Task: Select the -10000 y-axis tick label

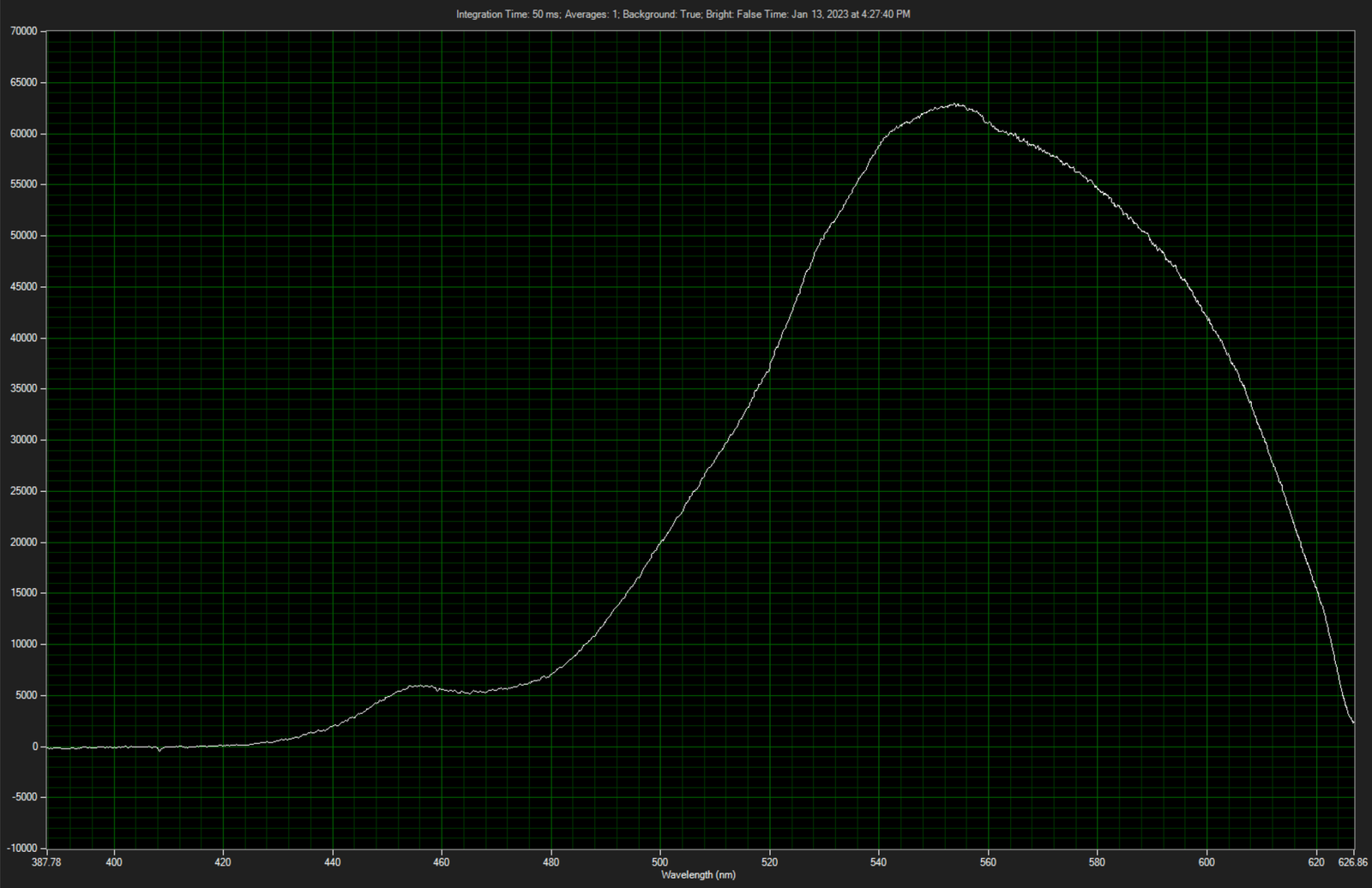Action: [x=21, y=849]
